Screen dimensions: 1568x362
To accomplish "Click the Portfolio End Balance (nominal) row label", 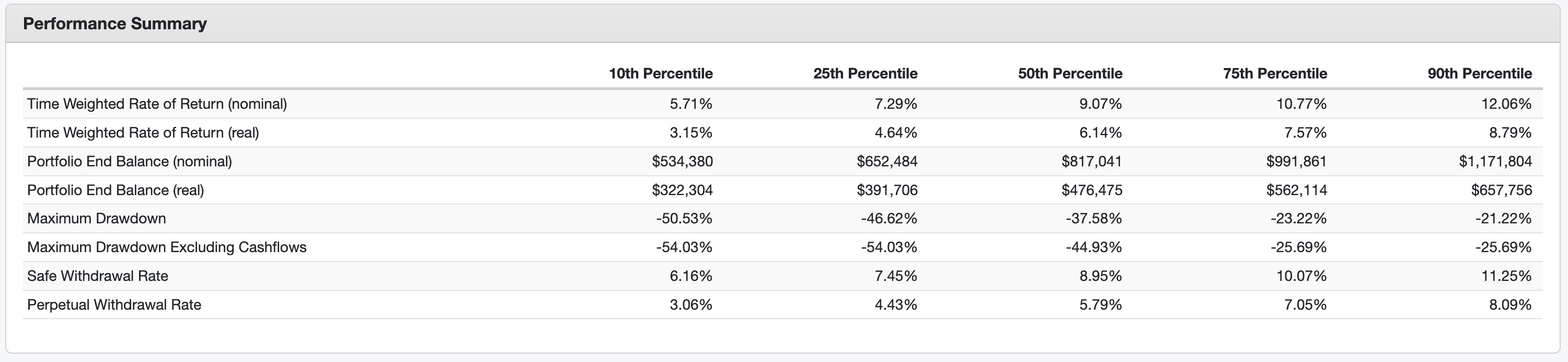I will point(130,162).
